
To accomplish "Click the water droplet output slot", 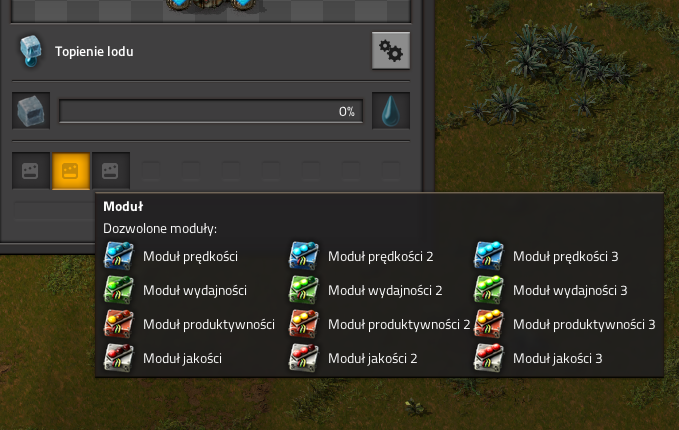I will (391, 110).
